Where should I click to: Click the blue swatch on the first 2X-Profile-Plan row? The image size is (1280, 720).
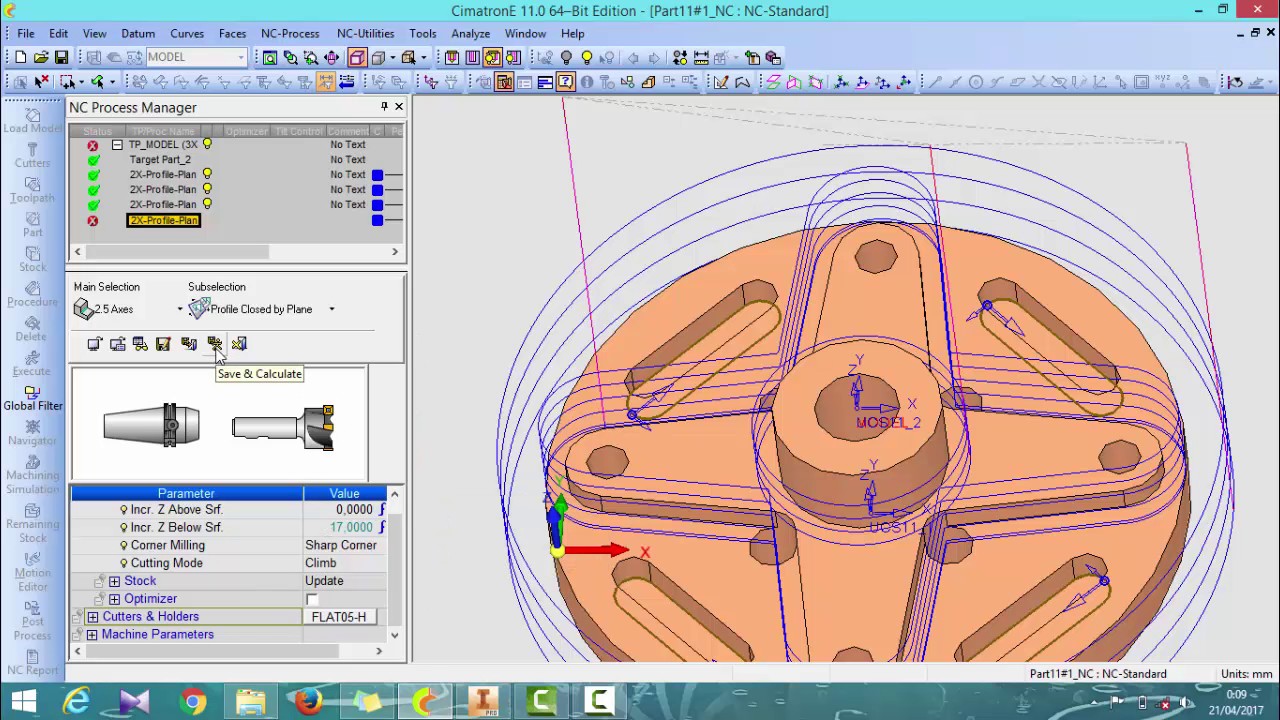[x=377, y=175]
